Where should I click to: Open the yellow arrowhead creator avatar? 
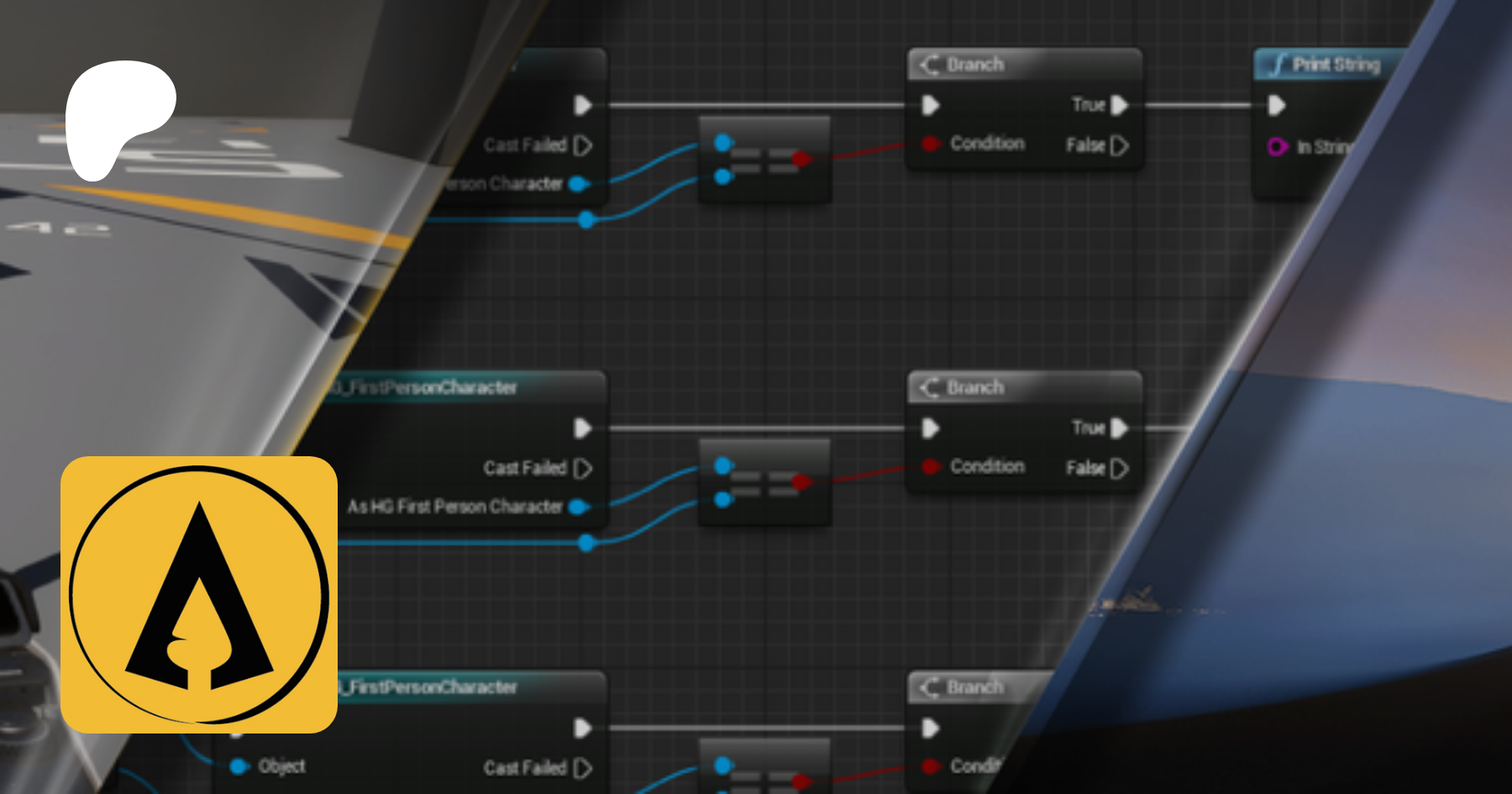[199, 595]
